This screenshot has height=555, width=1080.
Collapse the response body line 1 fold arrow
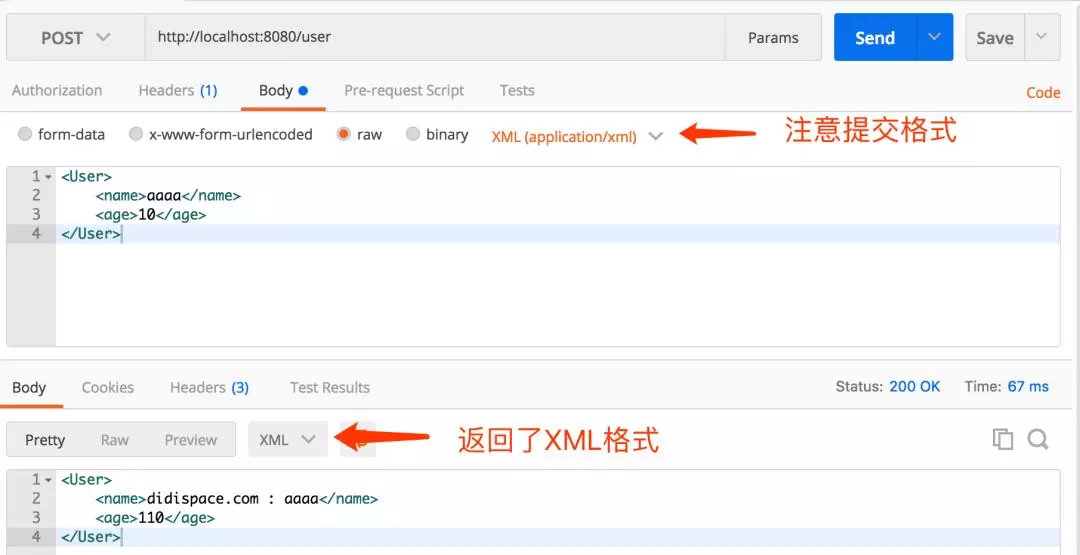48,480
